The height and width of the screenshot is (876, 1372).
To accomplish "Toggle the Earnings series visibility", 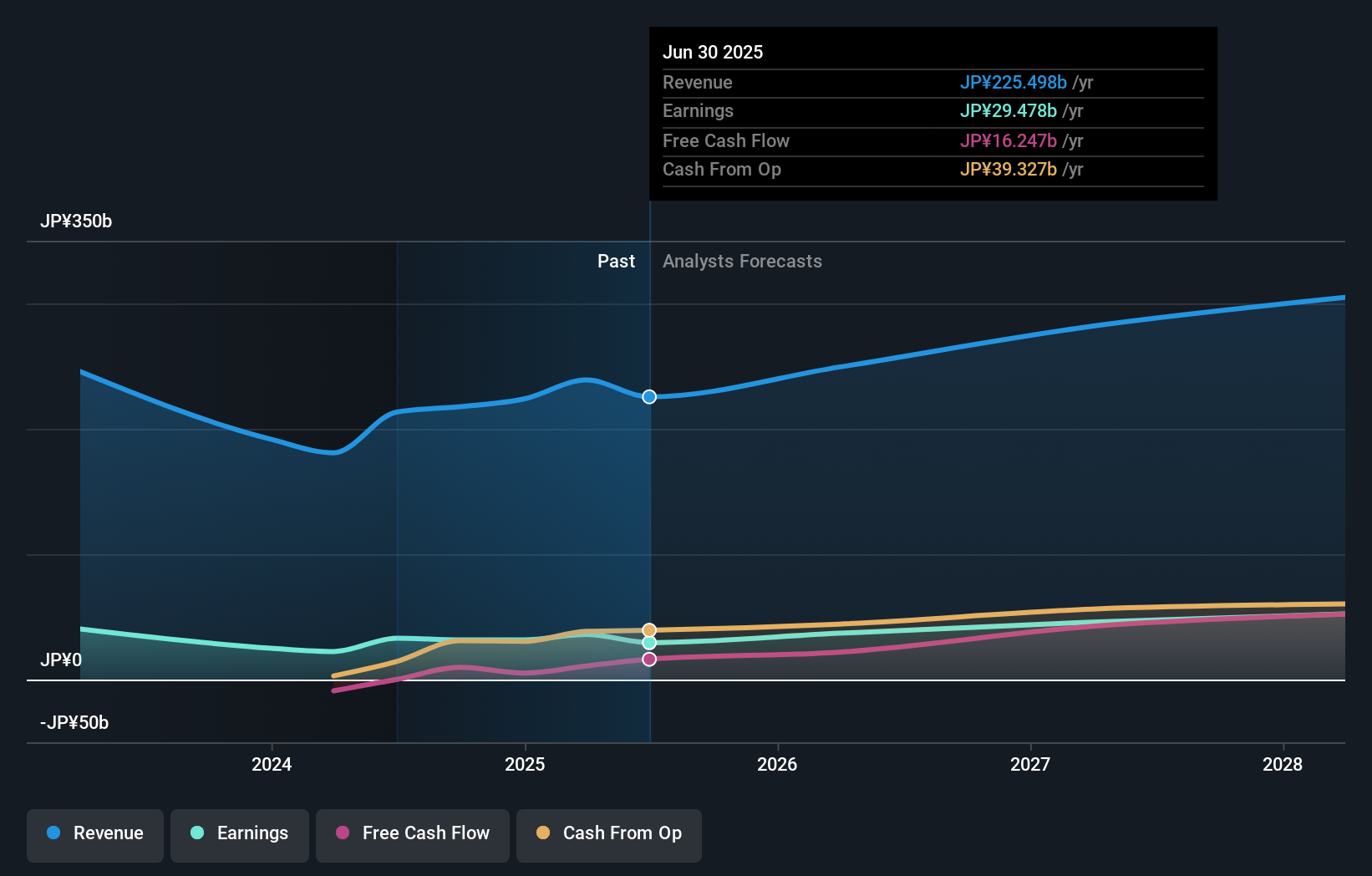I will [239, 835].
